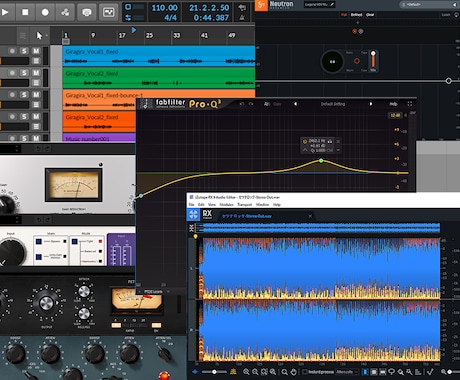
Task: Click the 21.2.2.50 position readout
Action: [x=209, y=7]
